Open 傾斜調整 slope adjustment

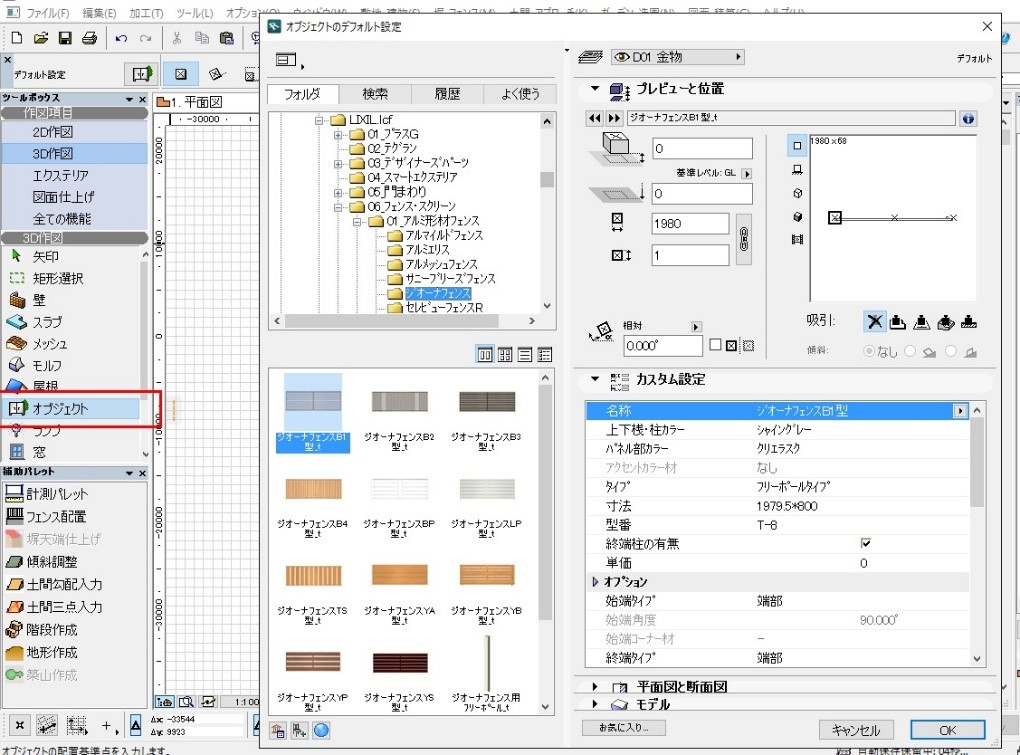42,562
